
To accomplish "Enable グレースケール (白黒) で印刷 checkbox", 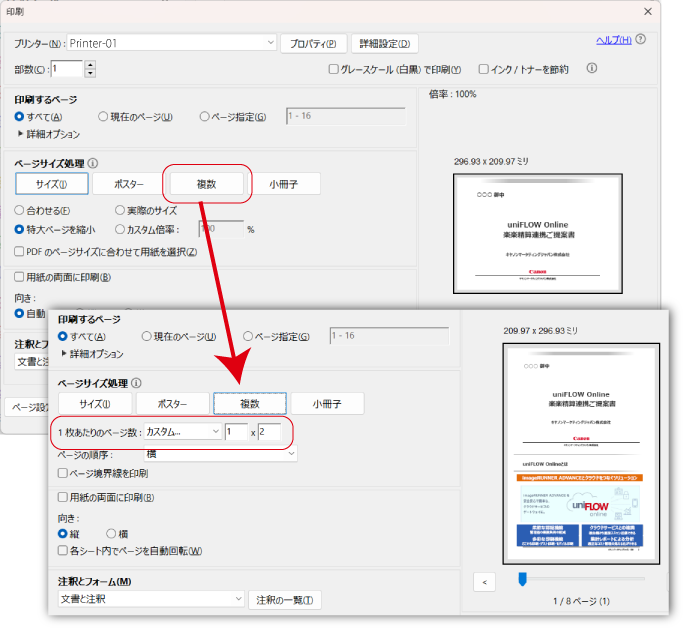I will pyautogui.click(x=335, y=70).
